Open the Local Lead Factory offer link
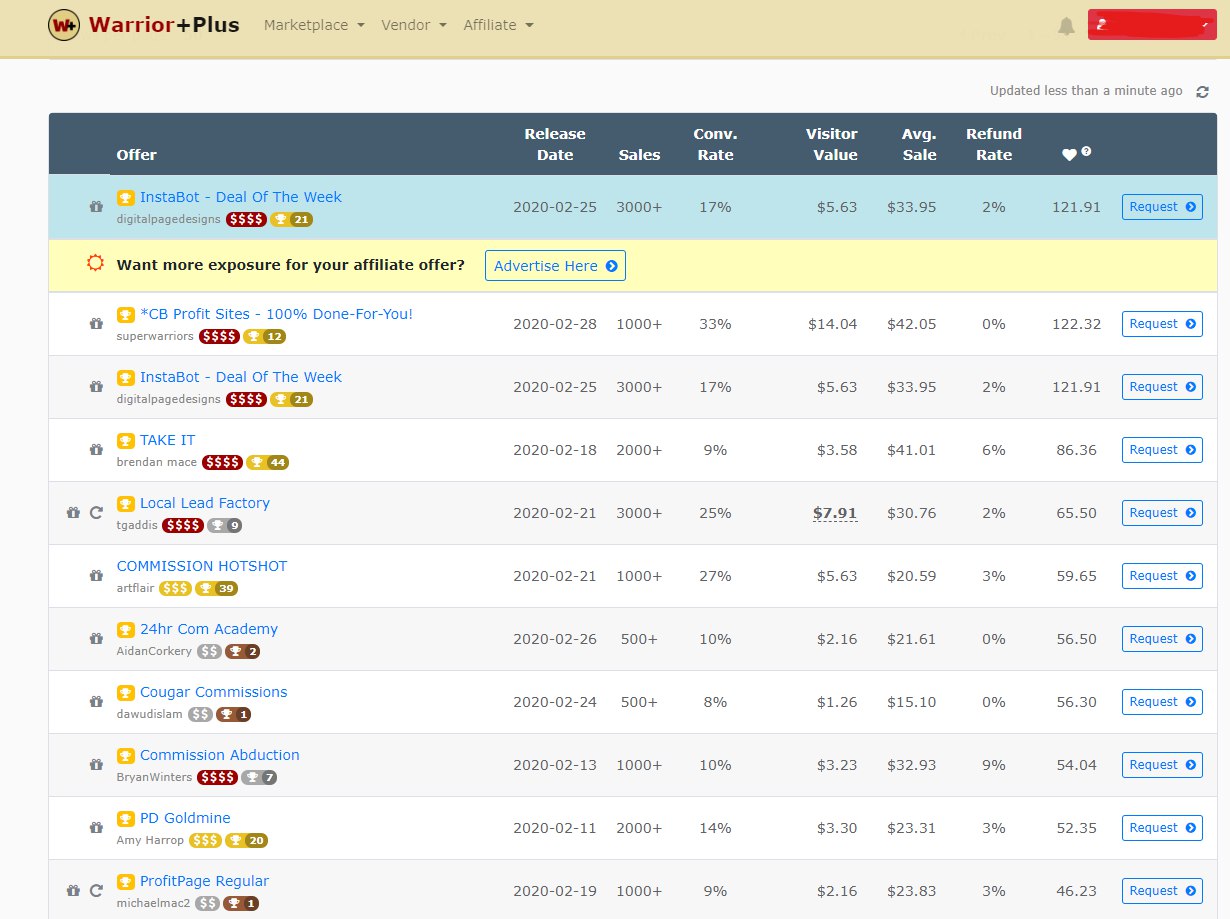The image size is (1230, 919). [x=205, y=503]
